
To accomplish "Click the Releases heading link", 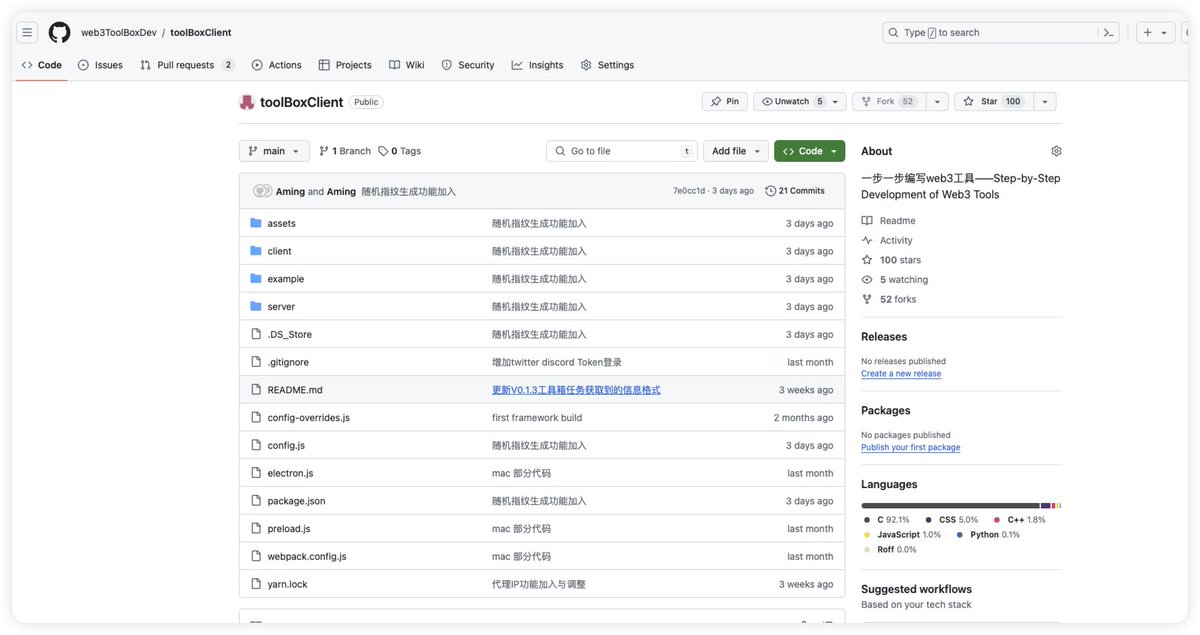I will pyautogui.click(x=884, y=337).
